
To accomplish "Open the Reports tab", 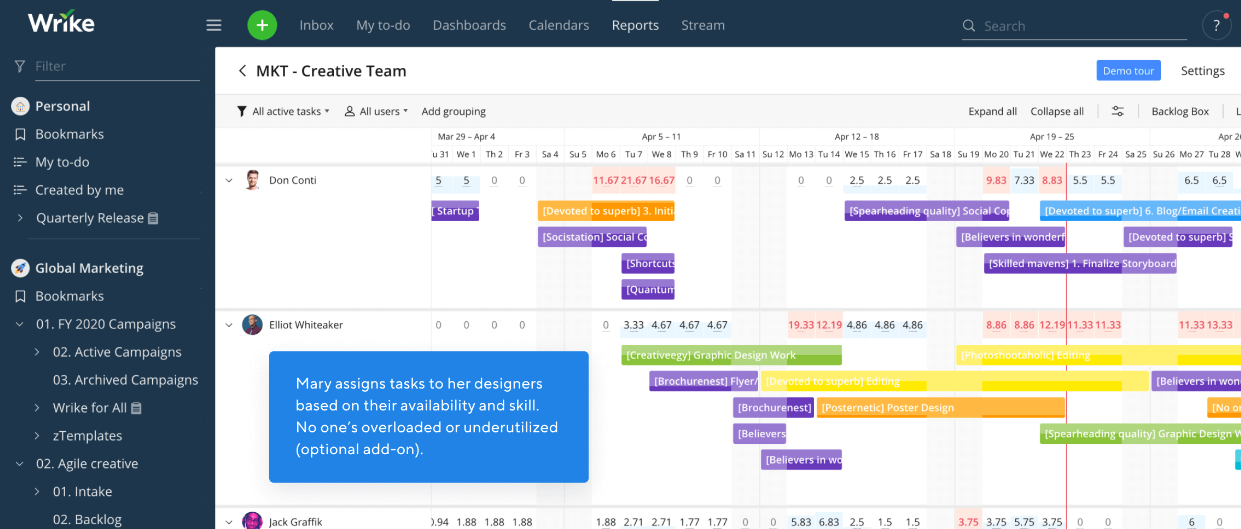I will pyautogui.click(x=635, y=25).
